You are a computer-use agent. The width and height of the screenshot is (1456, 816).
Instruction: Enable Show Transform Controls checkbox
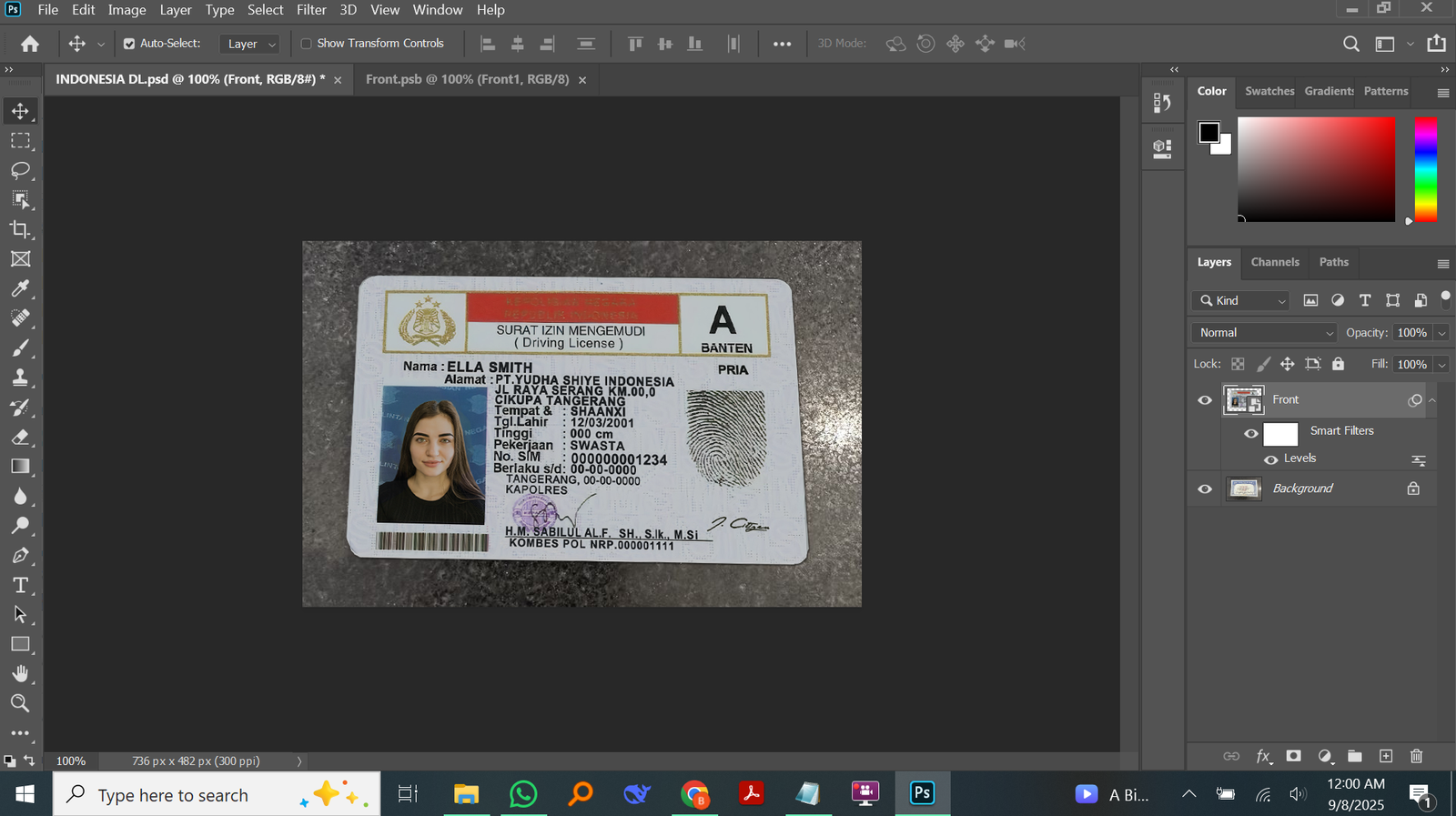point(307,44)
